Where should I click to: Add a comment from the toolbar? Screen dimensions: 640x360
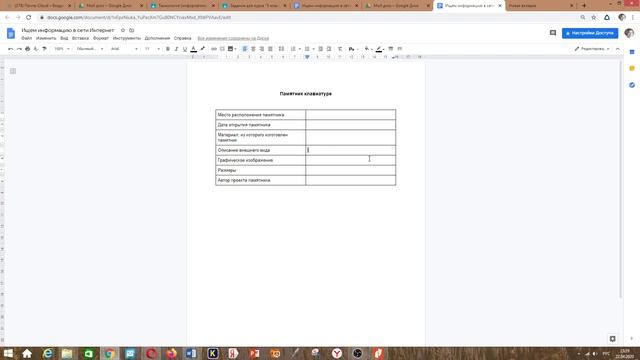222,49
